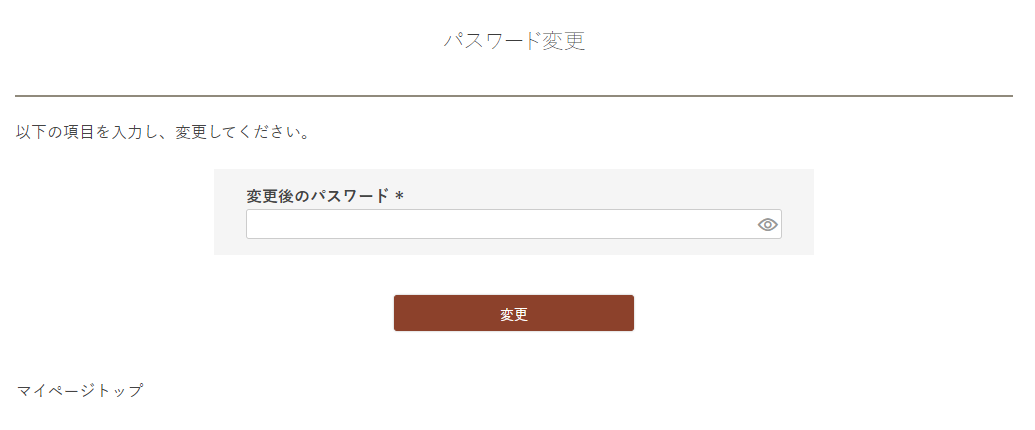Submit the password change form

point(514,313)
